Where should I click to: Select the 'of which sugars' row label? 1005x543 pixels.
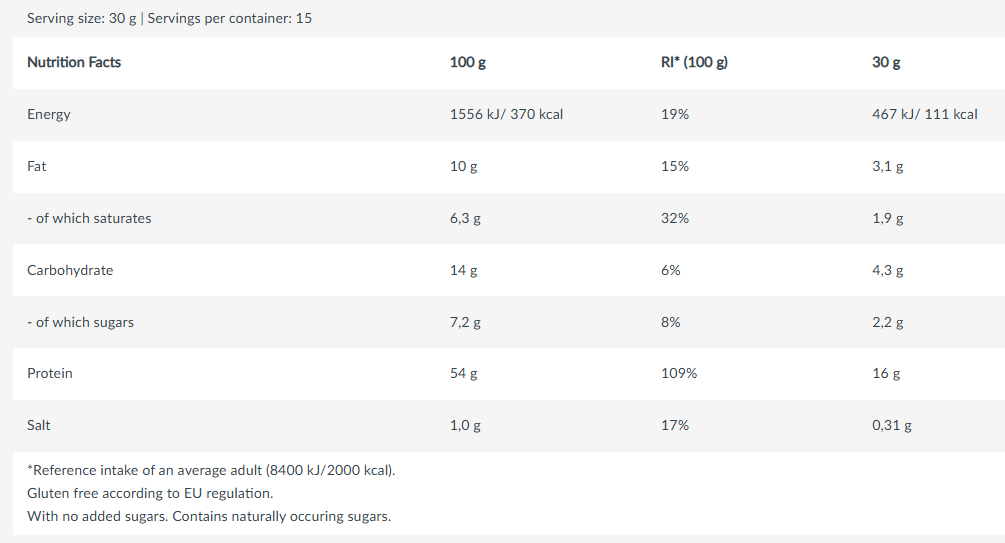point(80,322)
